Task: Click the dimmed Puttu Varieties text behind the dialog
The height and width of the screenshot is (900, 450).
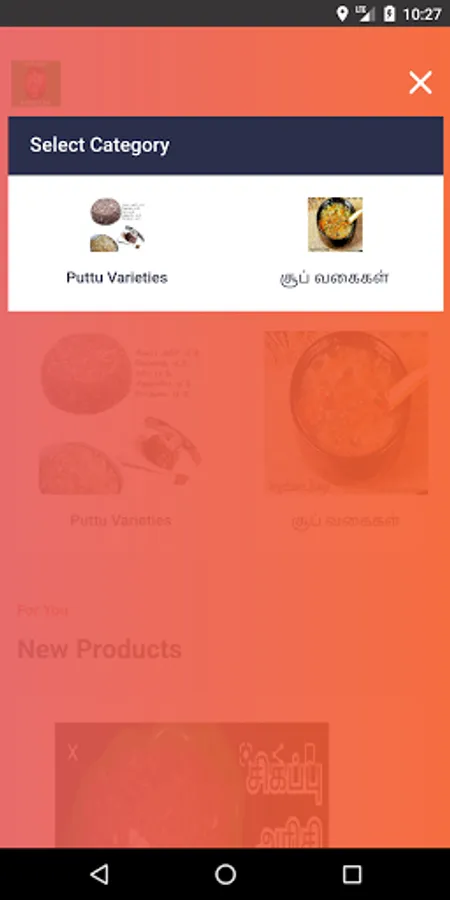Action: coord(121,521)
